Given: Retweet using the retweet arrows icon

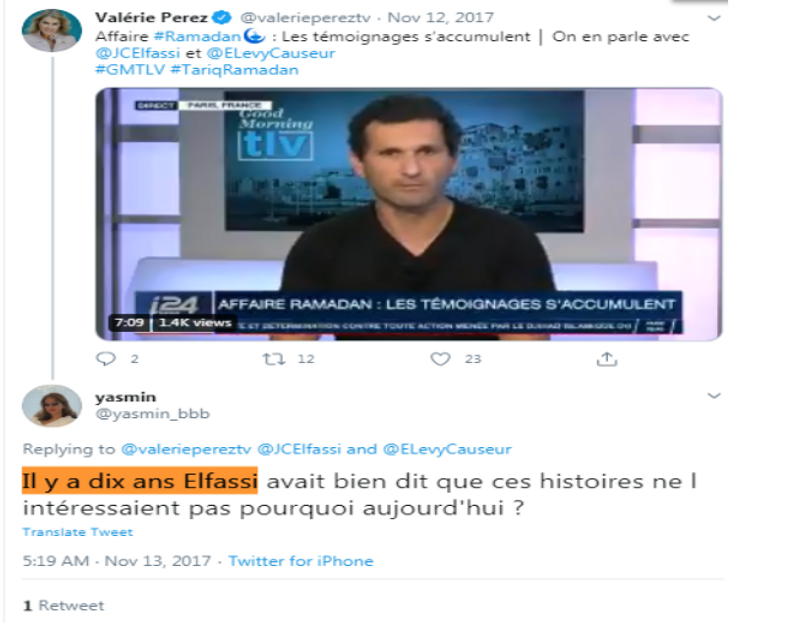Looking at the screenshot, I should [x=274, y=359].
